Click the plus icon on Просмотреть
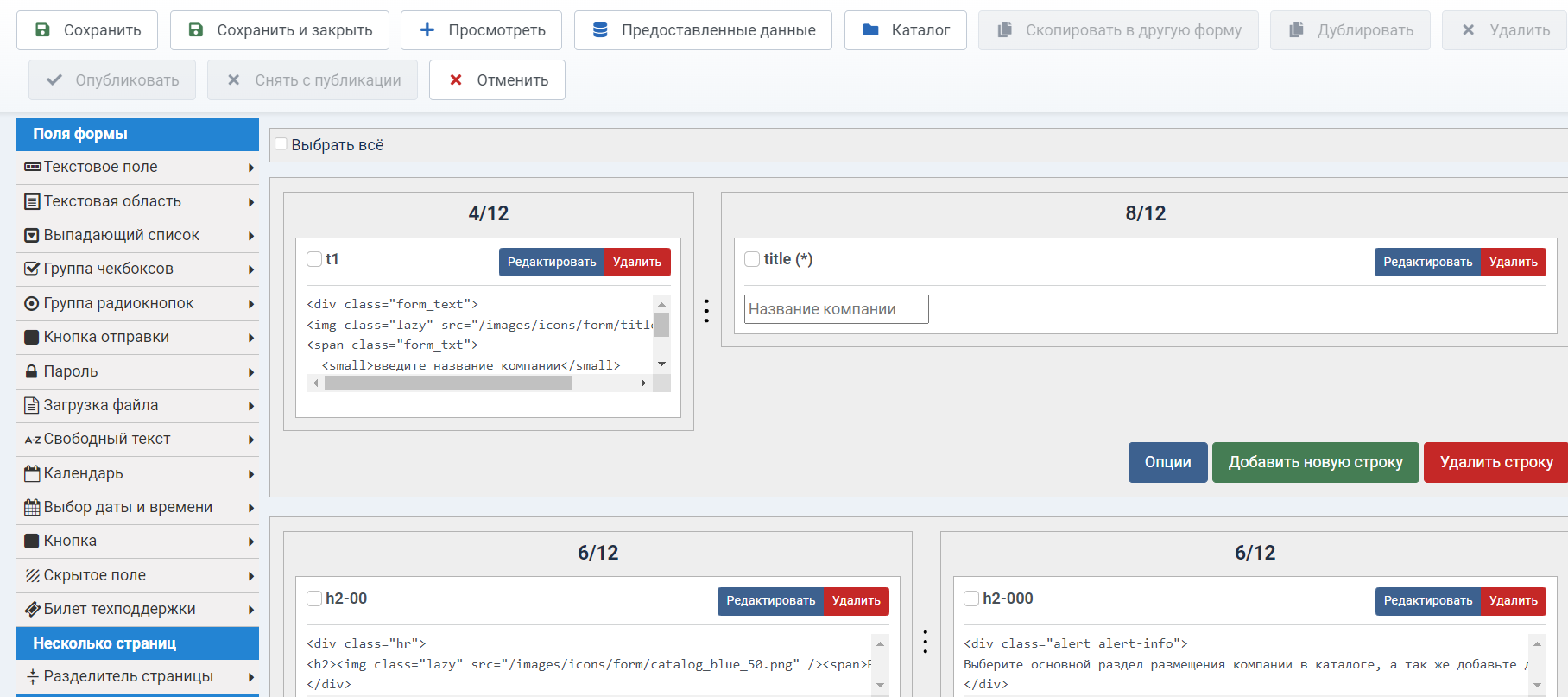Viewport: 1568px width, 697px height. click(x=427, y=30)
